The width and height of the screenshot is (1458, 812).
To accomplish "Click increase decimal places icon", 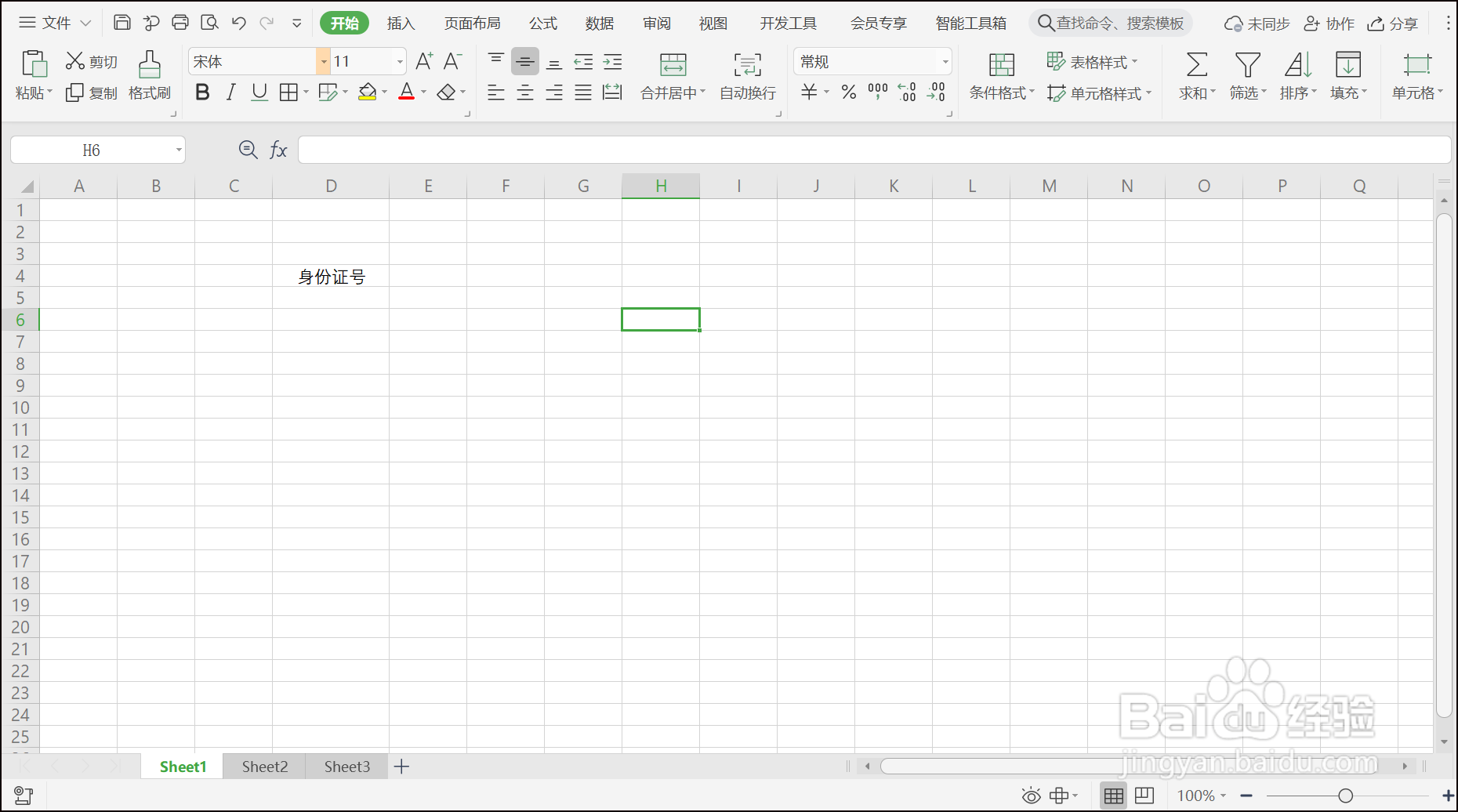I will (907, 92).
